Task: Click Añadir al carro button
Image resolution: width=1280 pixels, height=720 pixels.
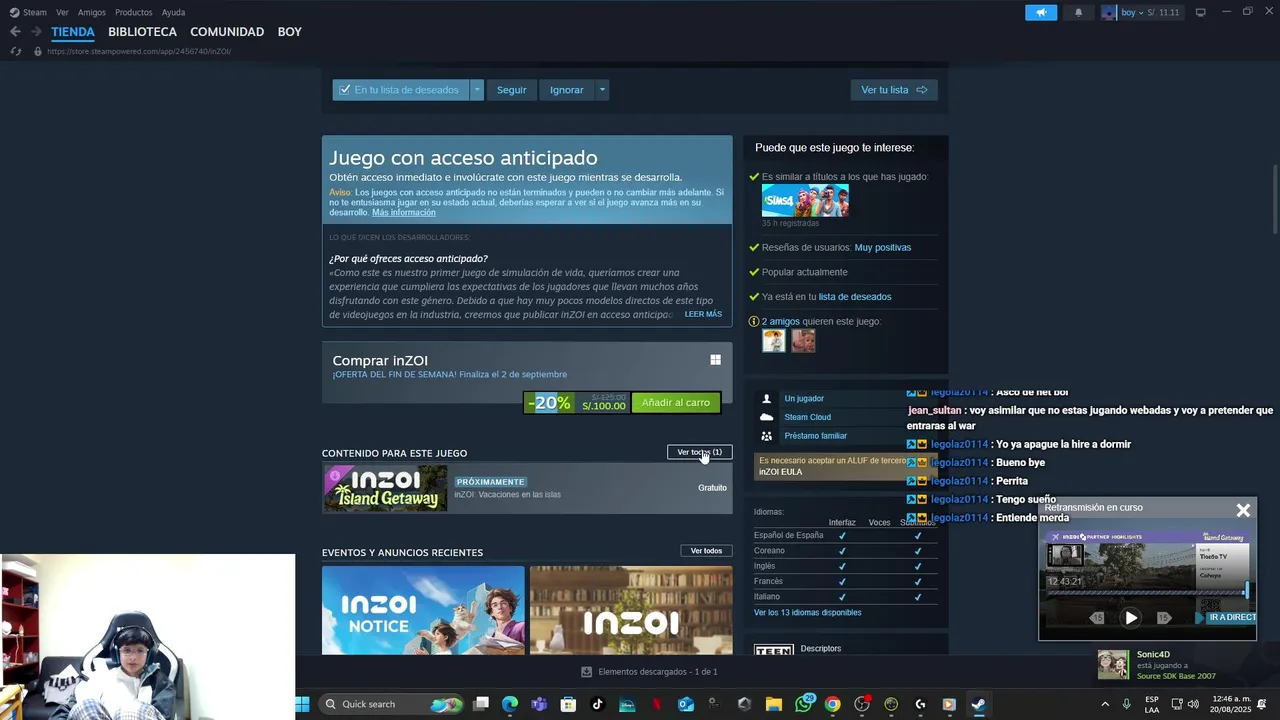Action: 676,403
